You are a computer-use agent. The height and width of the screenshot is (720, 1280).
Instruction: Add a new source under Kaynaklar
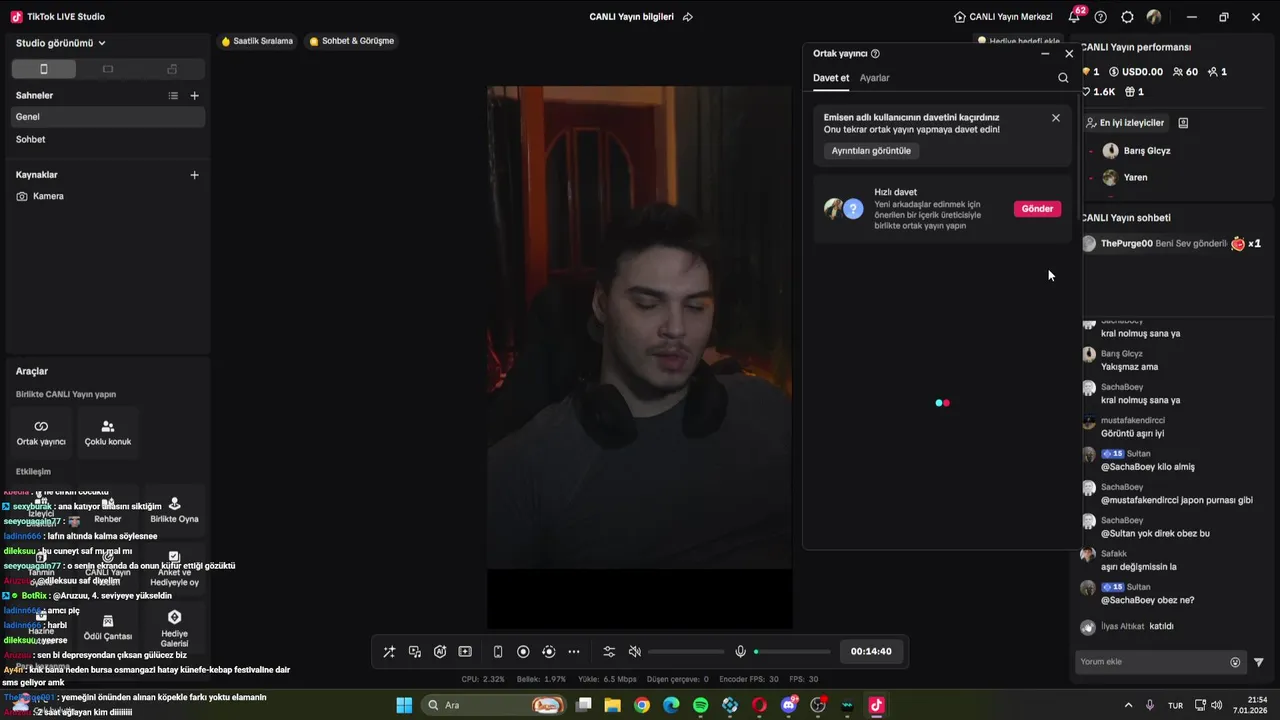point(195,175)
